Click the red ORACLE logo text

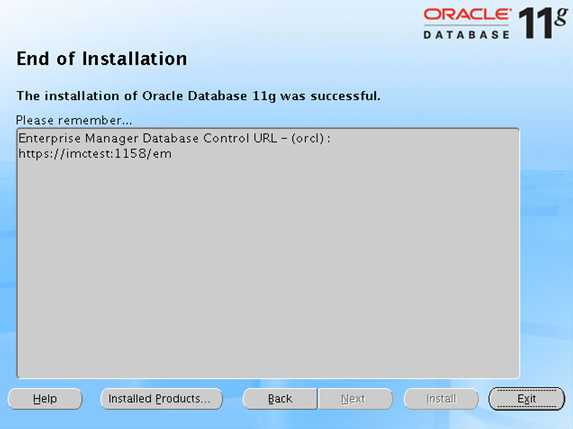[x=467, y=15]
